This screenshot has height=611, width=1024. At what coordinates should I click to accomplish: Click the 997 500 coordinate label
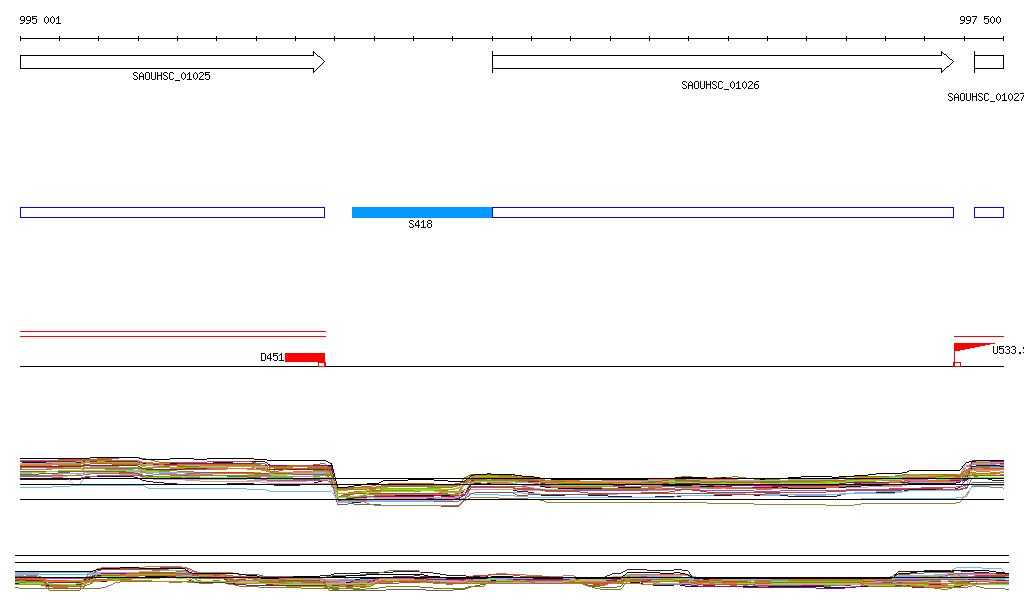pyautogui.click(x=980, y=20)
